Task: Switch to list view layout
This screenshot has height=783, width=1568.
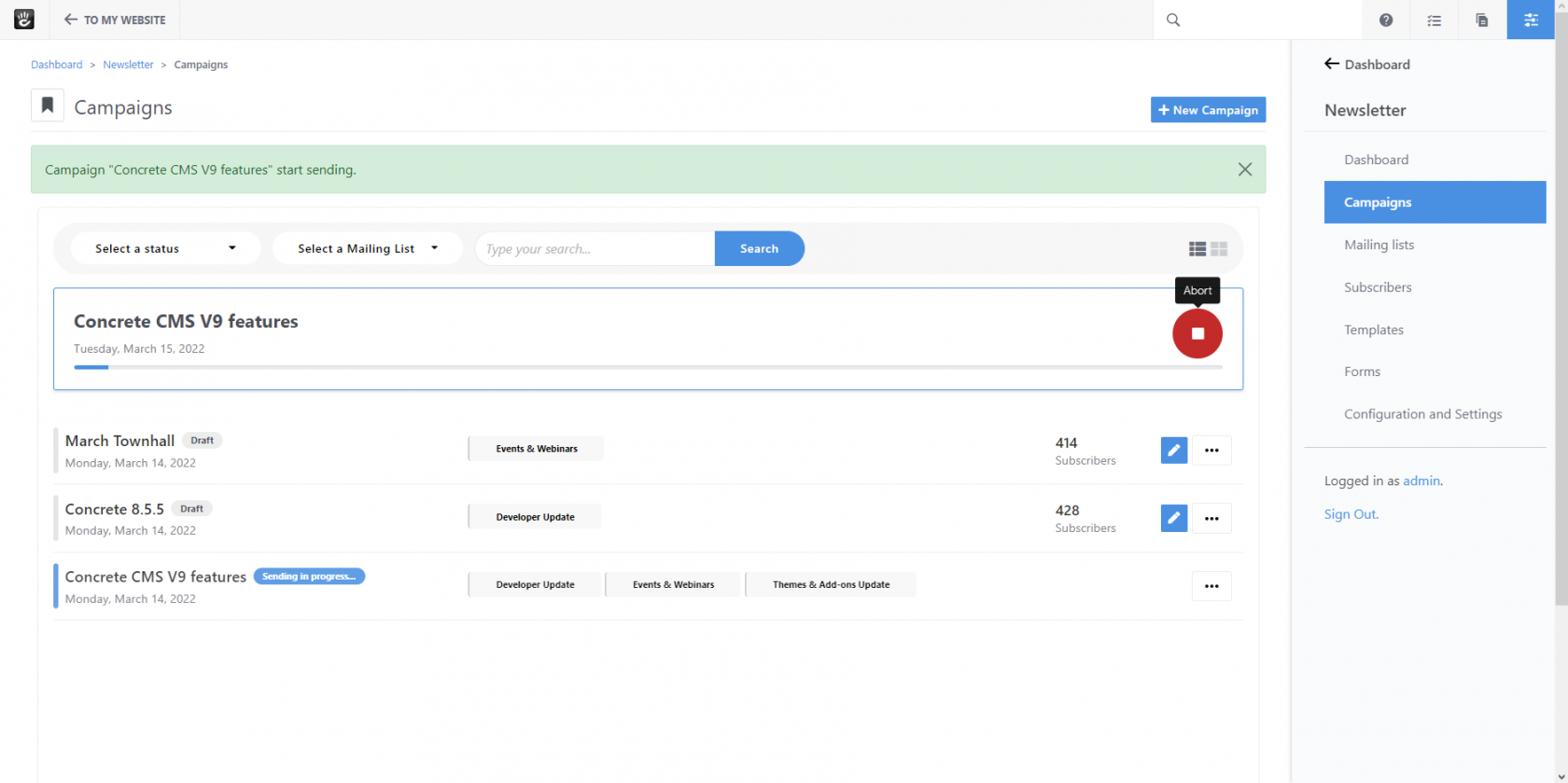Action: (x=1197, y=249)
